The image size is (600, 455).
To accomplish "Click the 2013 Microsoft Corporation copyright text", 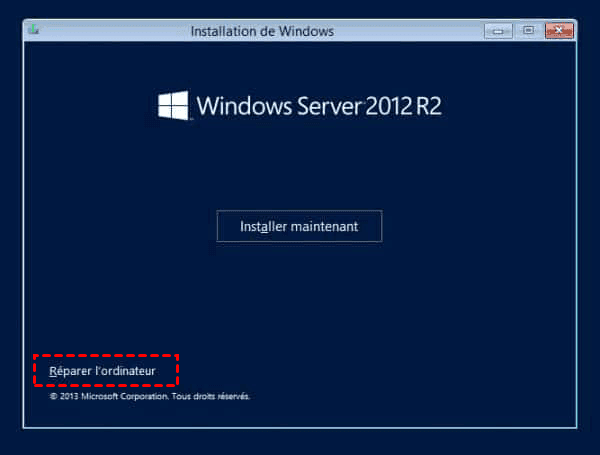I will [x=150, y=396].
